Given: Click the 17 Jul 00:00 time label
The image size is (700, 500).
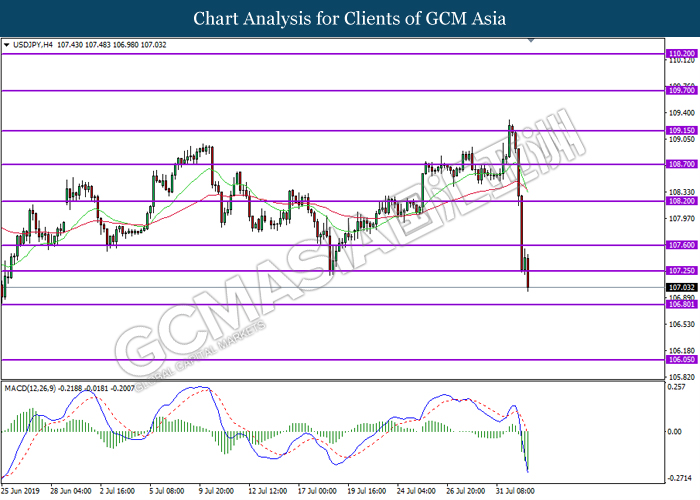Looking at the screenshot, I should click(x=317, y=491).
